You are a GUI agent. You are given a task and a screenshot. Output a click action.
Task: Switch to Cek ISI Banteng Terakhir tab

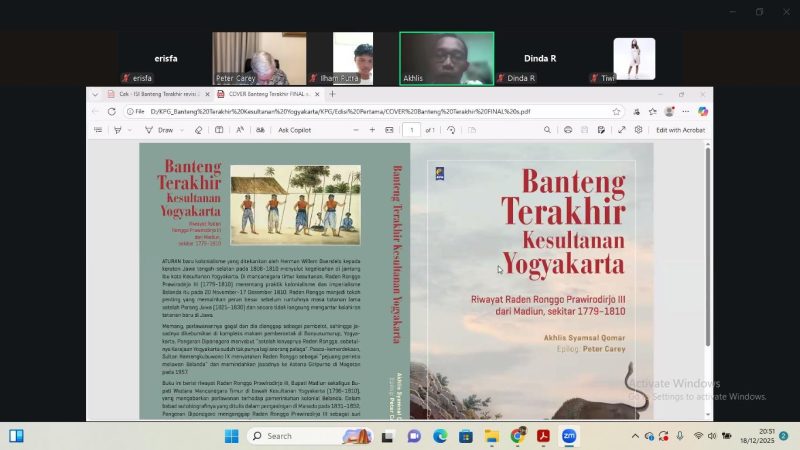150,94
